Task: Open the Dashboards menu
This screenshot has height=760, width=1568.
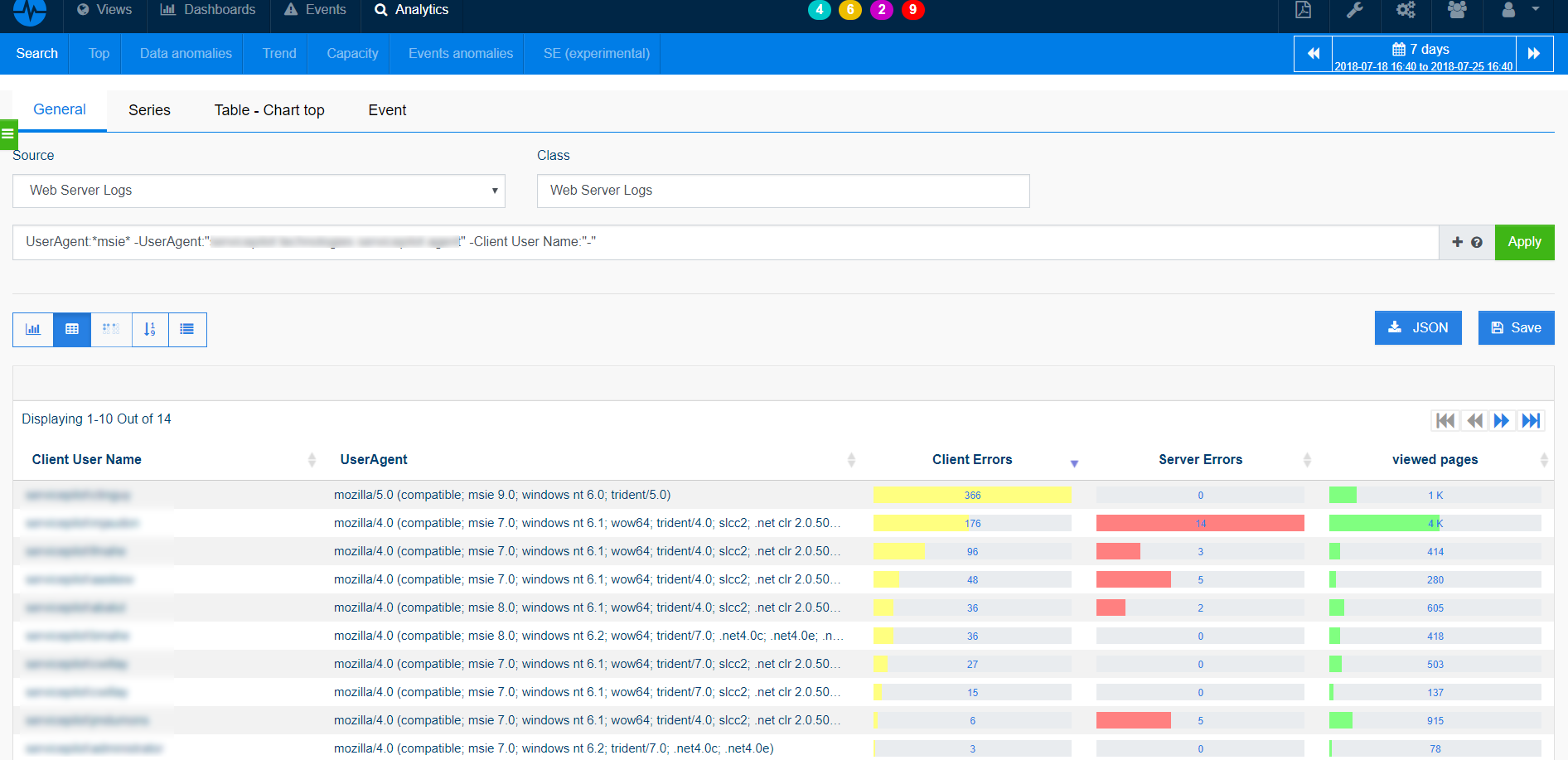Action: pos(207,9)
